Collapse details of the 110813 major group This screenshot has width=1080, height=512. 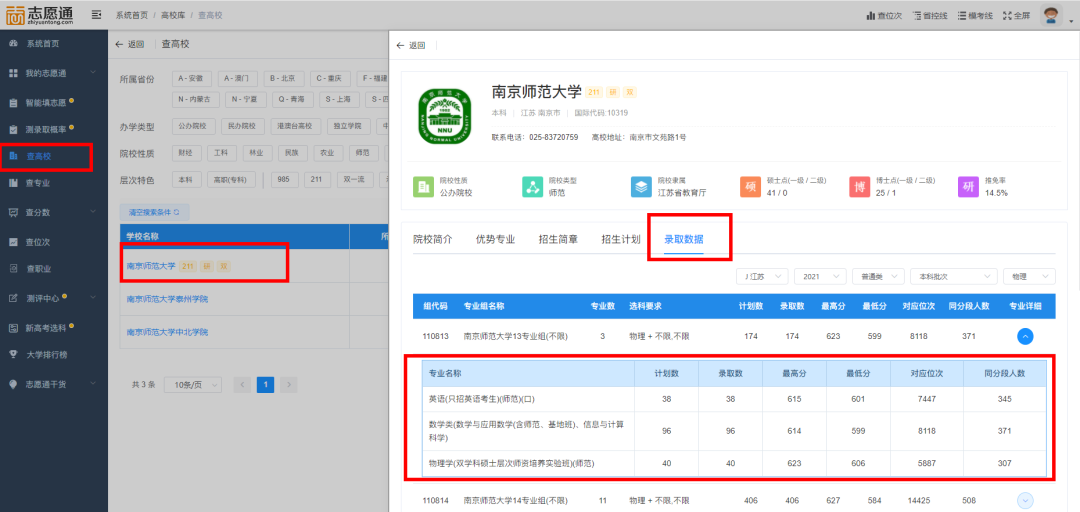(1025, 337)
